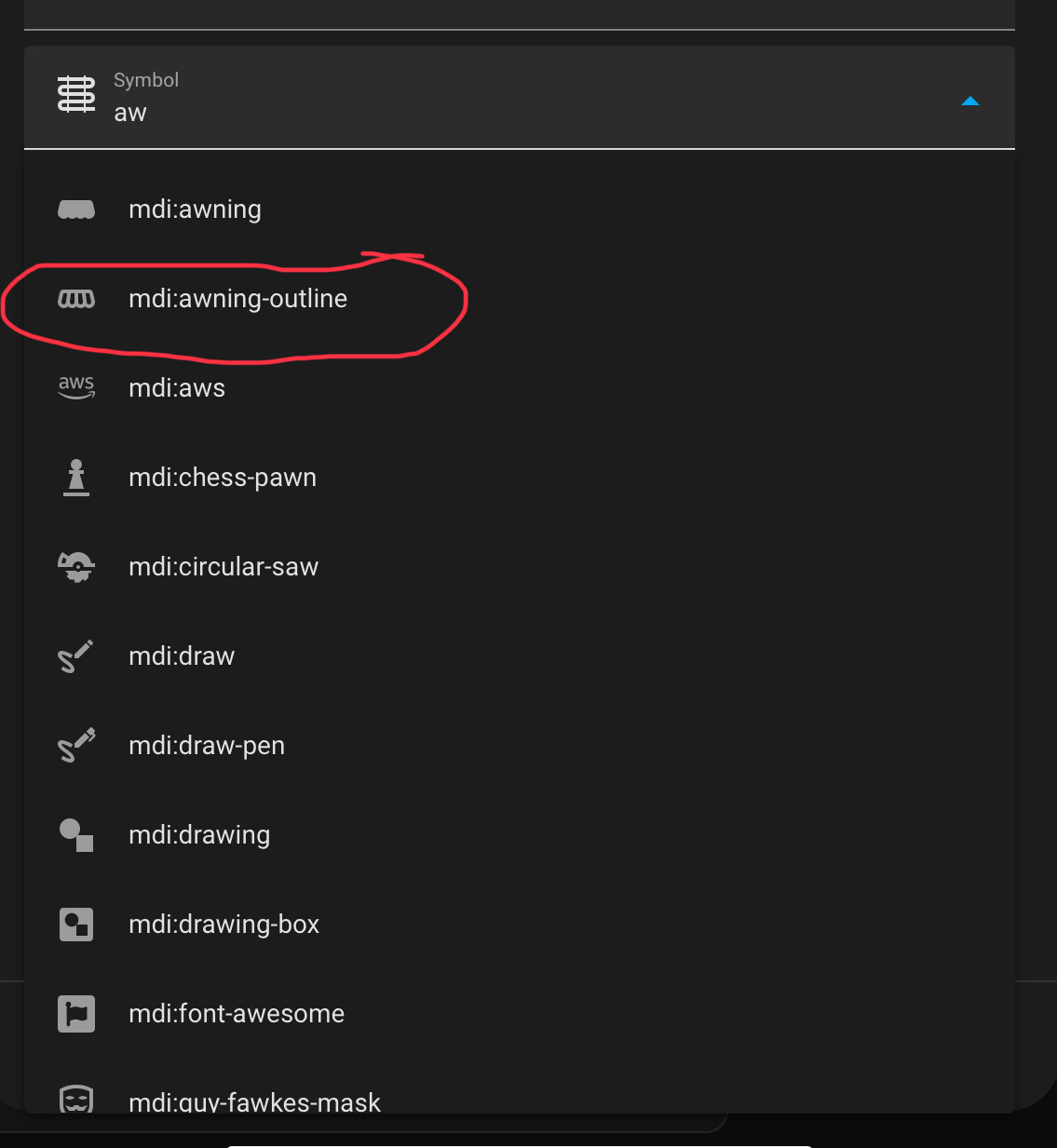This screenshot has width=1057, height=1148.
Task: Click the awning-outline icon
Action: click(76, 299)
